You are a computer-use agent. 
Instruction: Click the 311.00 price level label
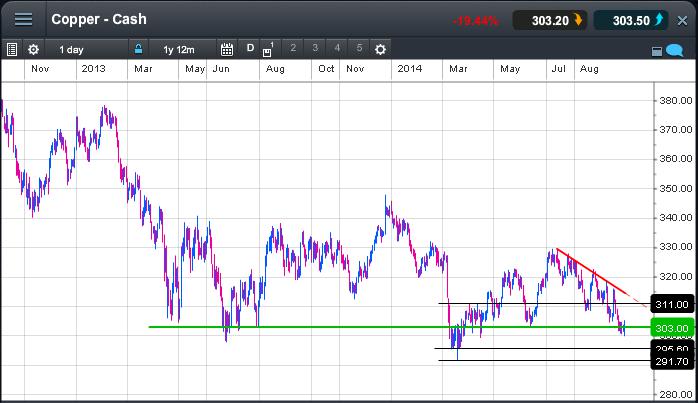(x=670, y=304)
